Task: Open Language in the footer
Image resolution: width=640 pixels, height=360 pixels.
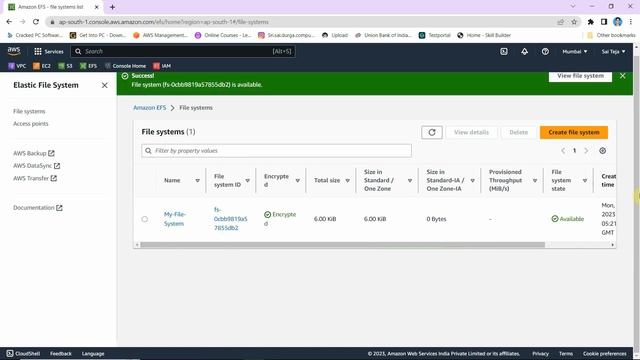Action: pos(93,353)
